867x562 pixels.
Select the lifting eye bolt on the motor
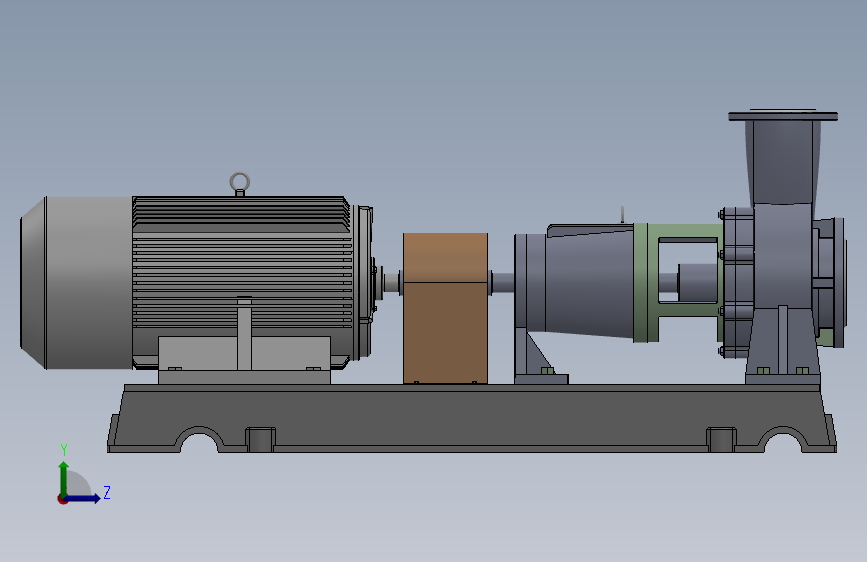point(239,184)
